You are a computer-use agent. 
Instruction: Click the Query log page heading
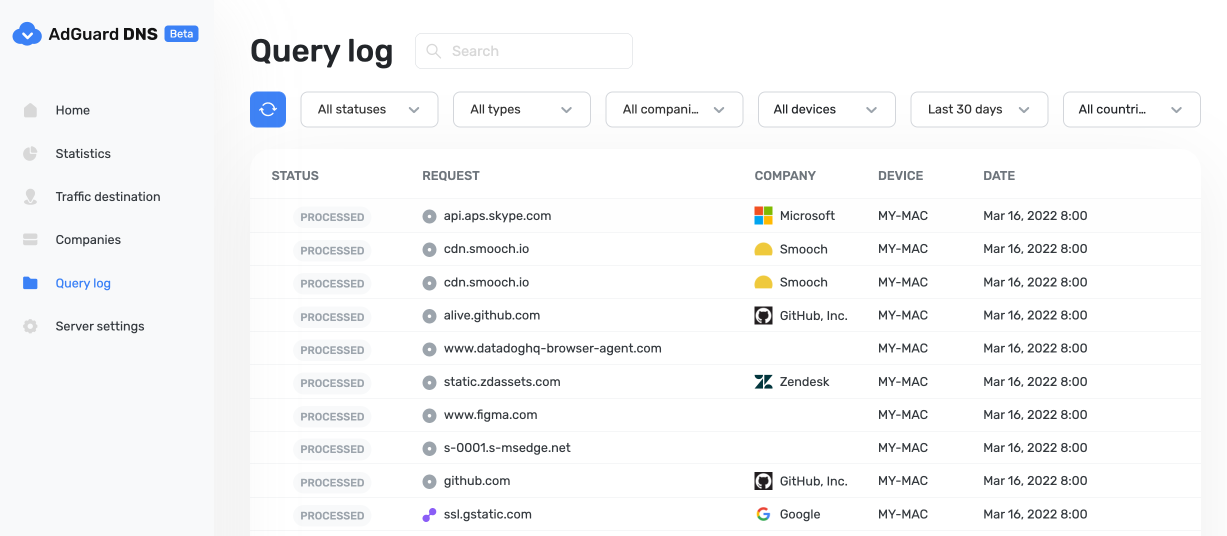[x=321, y=50]
